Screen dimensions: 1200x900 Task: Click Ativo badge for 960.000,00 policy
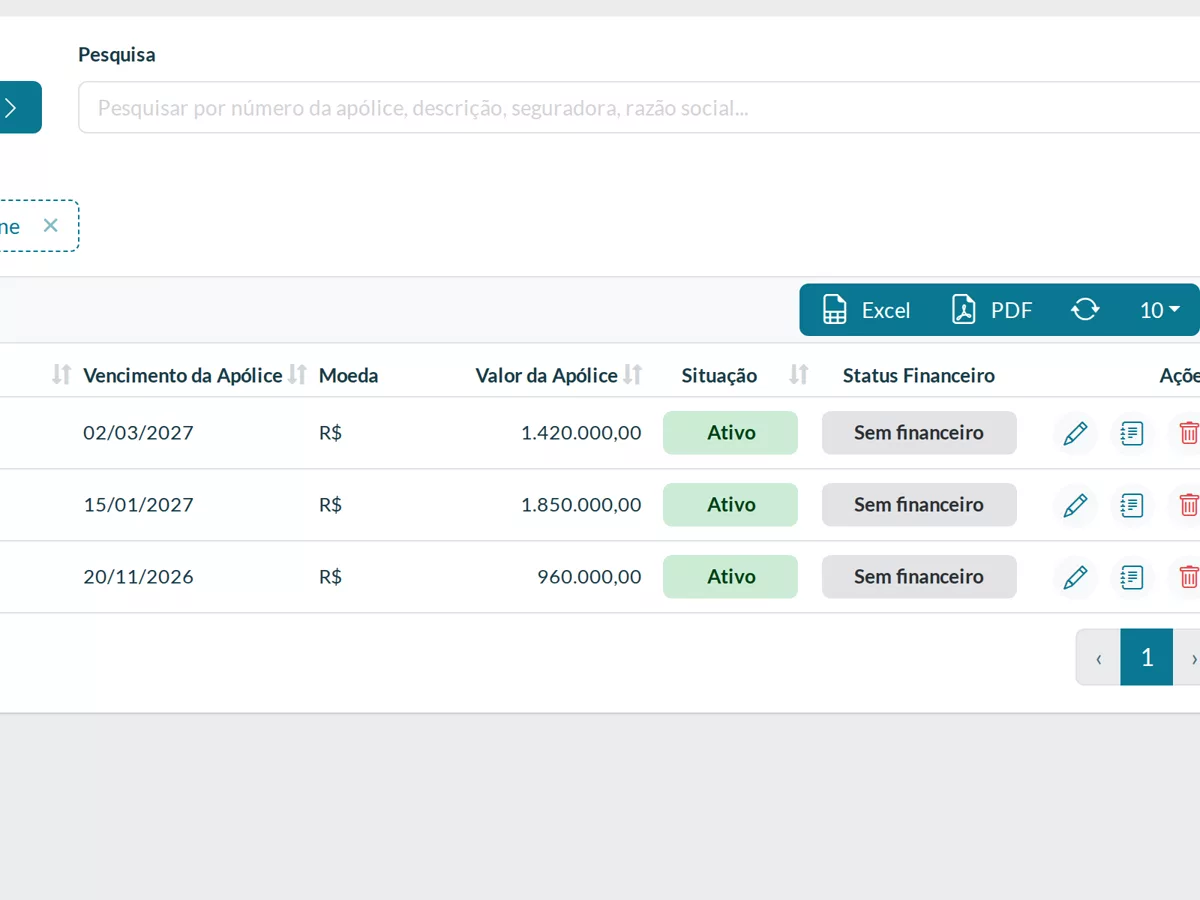(730, 577)
